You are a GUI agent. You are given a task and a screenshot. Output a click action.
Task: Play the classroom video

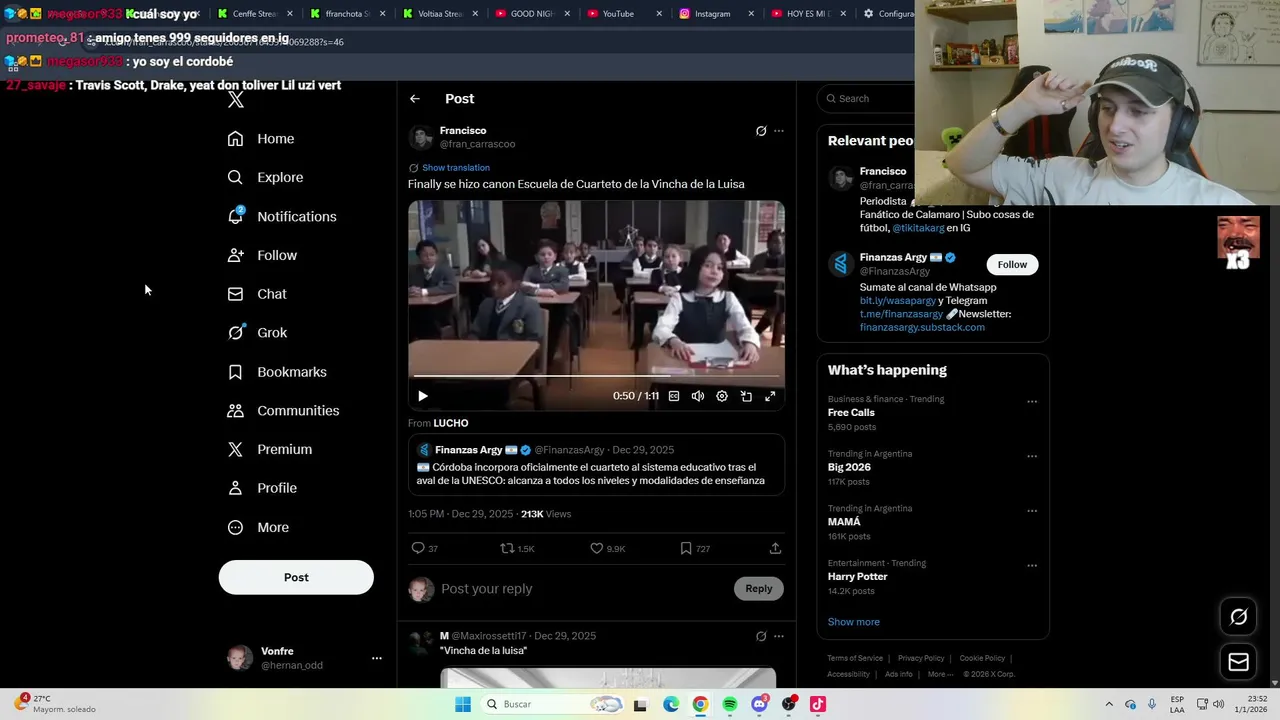point(423,397)
